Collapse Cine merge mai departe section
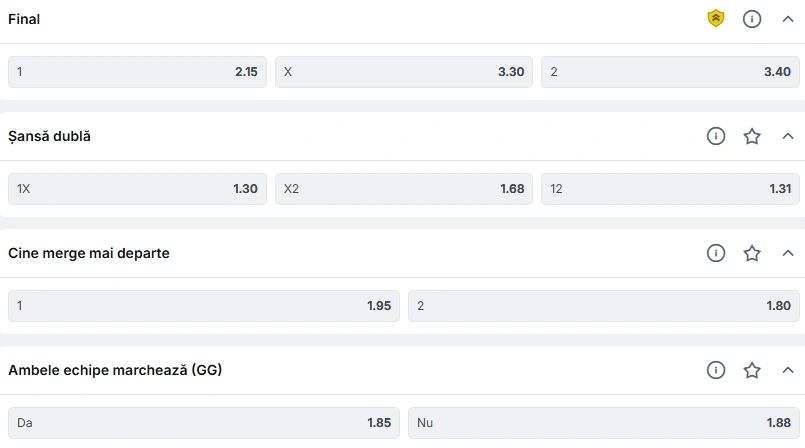Viewport: 805px width, 448px height. click(x=788, y=253)
